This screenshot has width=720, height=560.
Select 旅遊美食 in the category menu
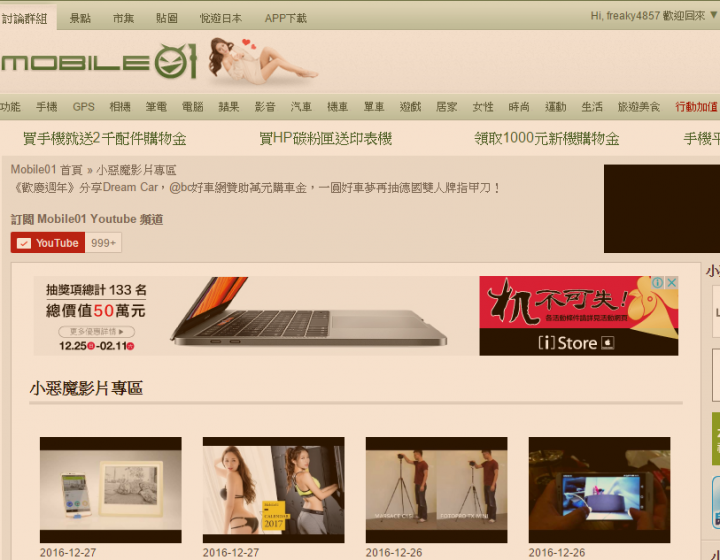click(x=639, y=107)
